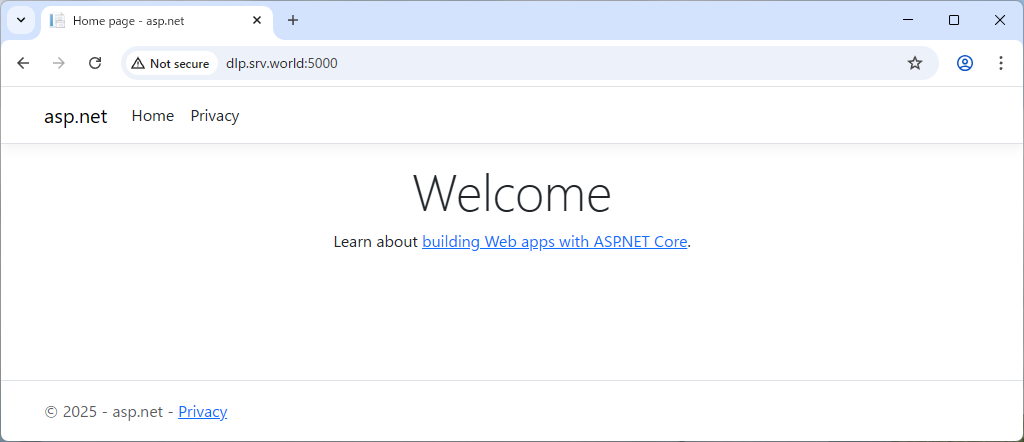The width and height of the screenshot is (1024, 442).
Task: Minimize the browser window
Action: pos(907,20)
